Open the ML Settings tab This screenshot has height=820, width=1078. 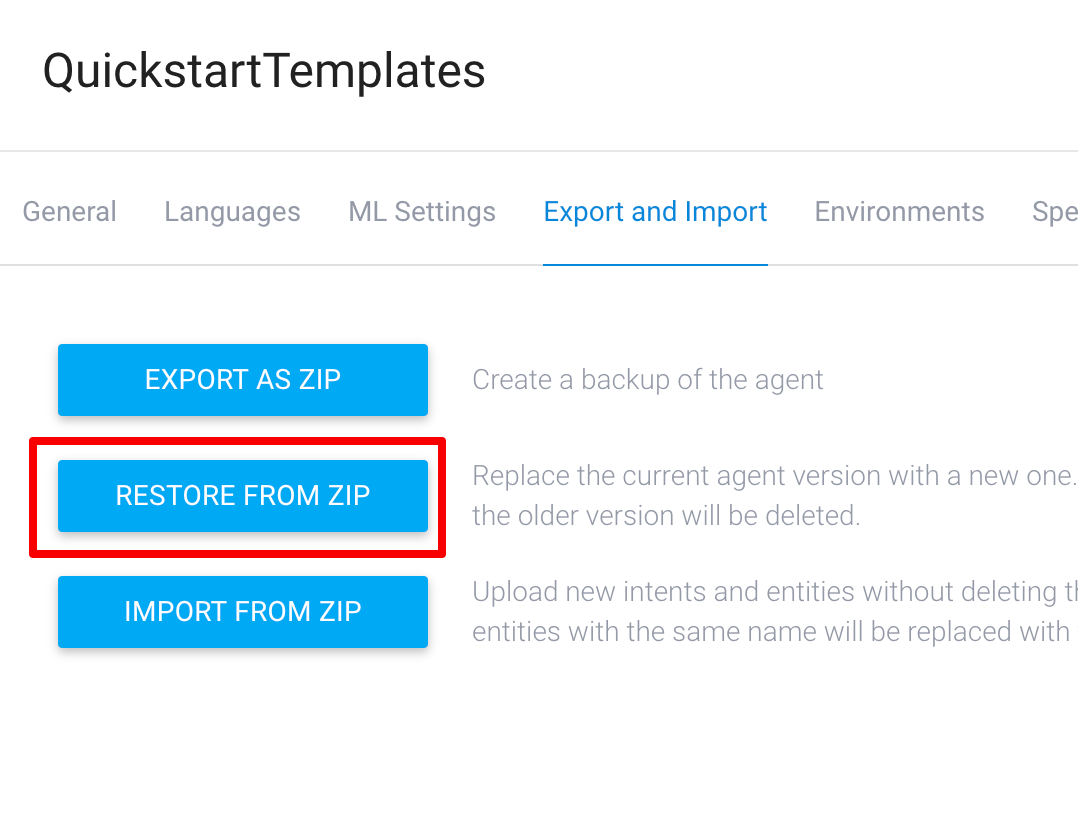pos(422,212)
